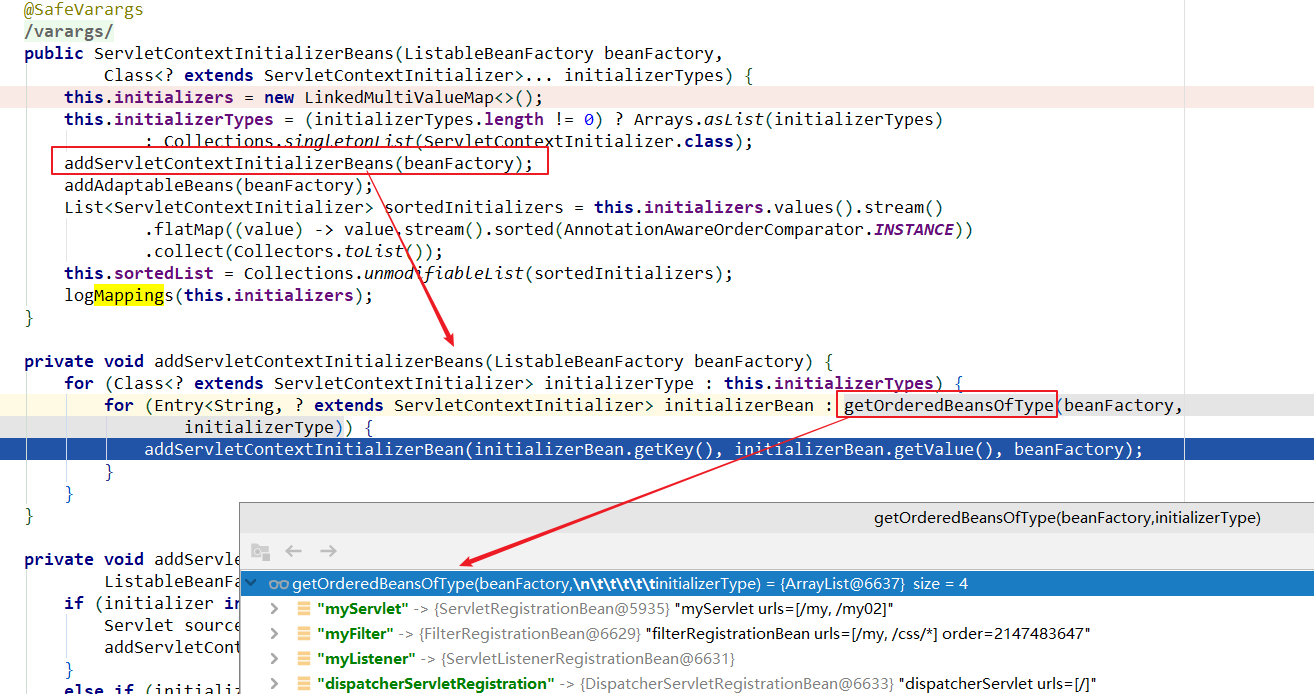Click the popup title getOrderedBeansOfType(beanFactory,initializerType)

(1067, 518)
